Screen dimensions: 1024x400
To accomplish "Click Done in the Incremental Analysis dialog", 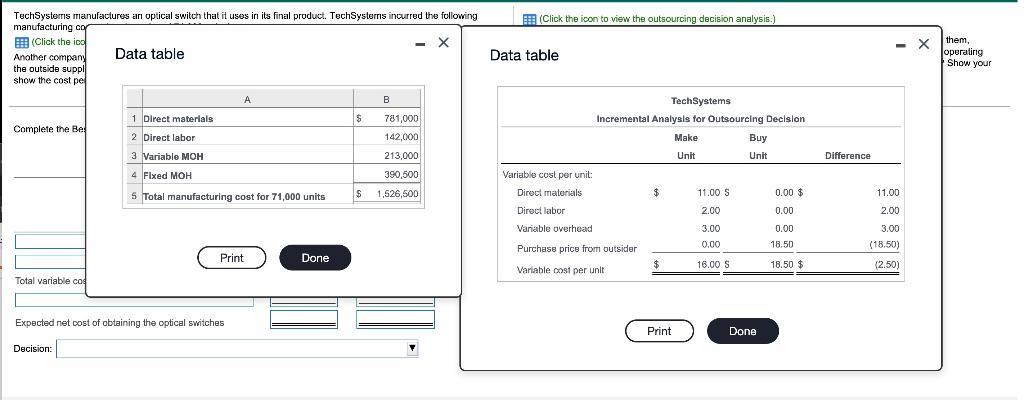I will tap(743, 331).
